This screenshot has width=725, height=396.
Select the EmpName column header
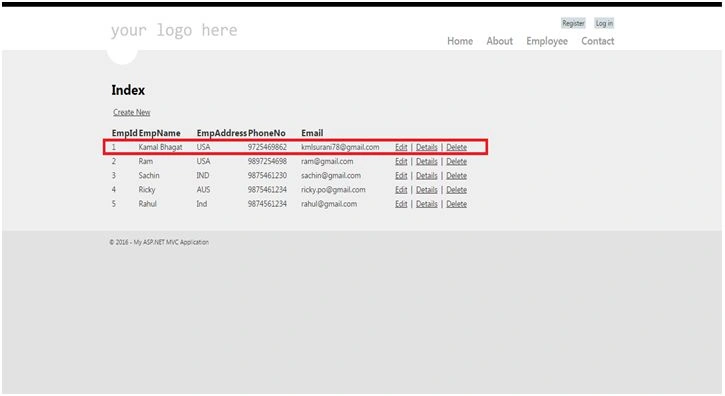160,133
